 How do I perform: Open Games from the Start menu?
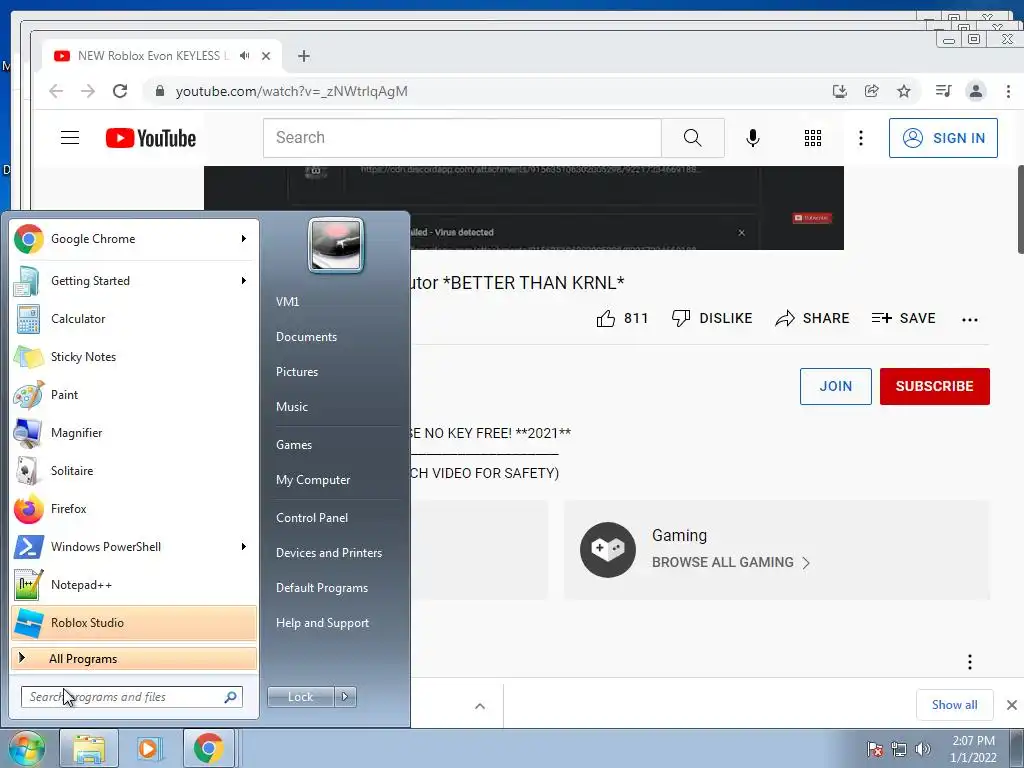[x=294, y=445]
